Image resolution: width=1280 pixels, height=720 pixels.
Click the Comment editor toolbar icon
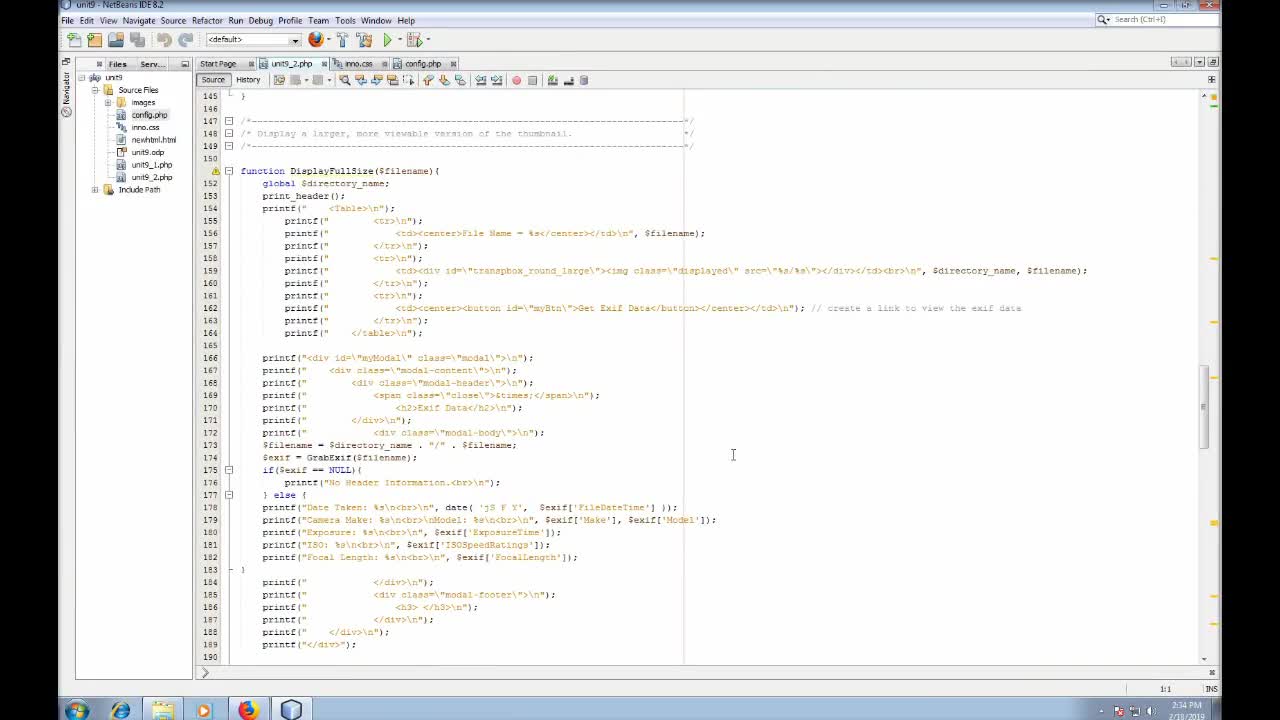tap(552, 80)
